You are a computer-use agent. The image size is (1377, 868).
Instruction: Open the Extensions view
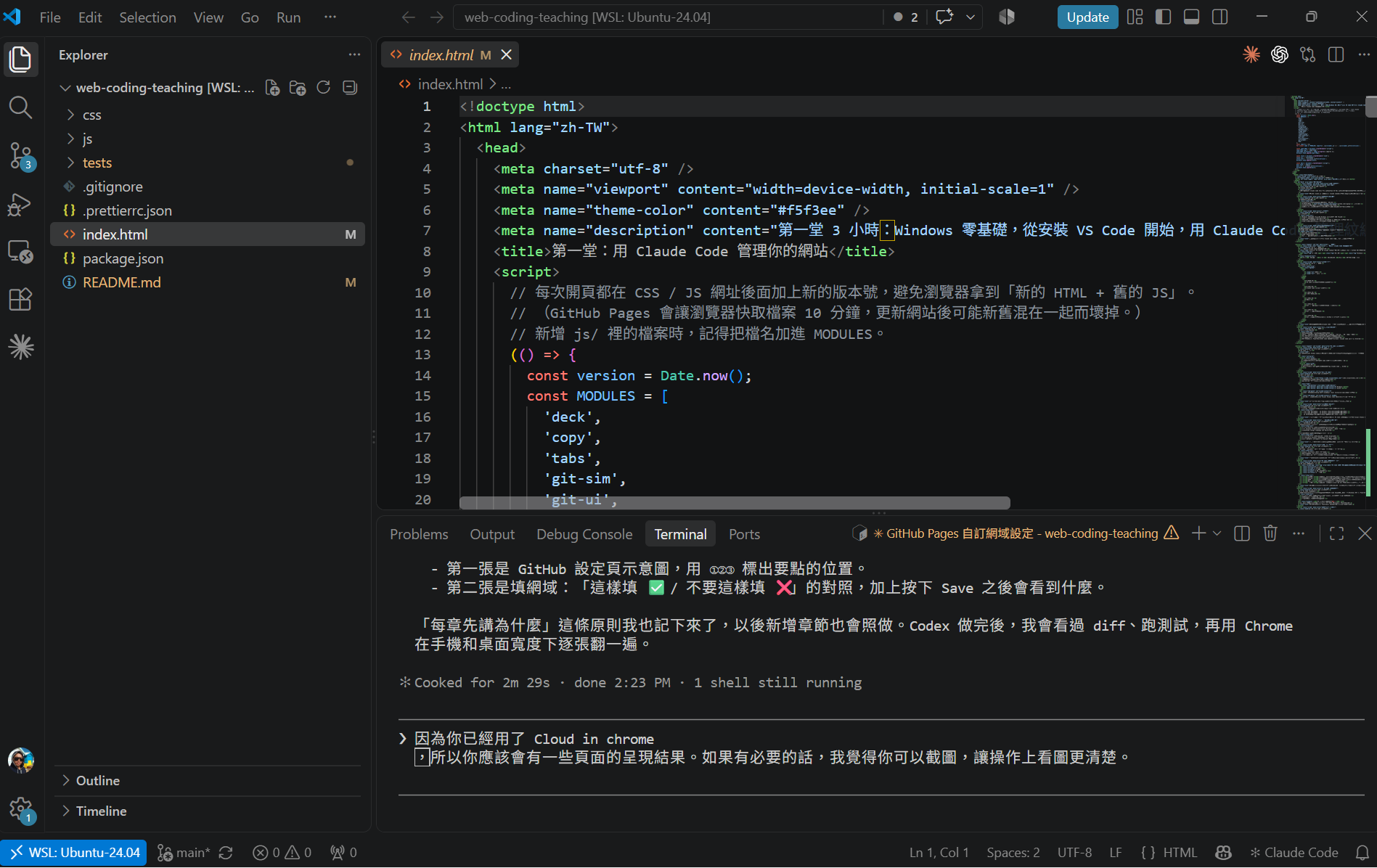(20, 299)
